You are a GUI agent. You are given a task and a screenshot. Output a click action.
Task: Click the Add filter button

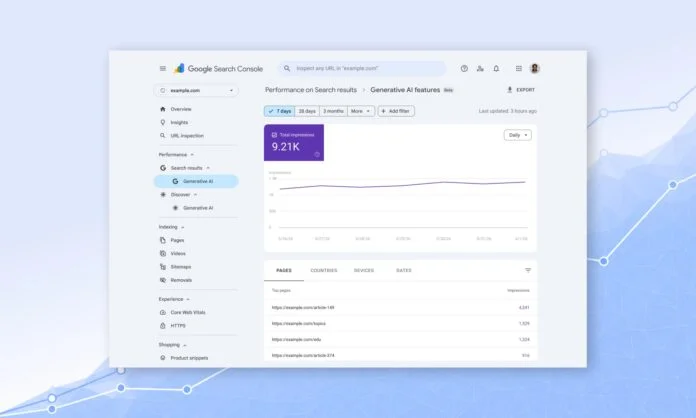(x=396, y=111)
